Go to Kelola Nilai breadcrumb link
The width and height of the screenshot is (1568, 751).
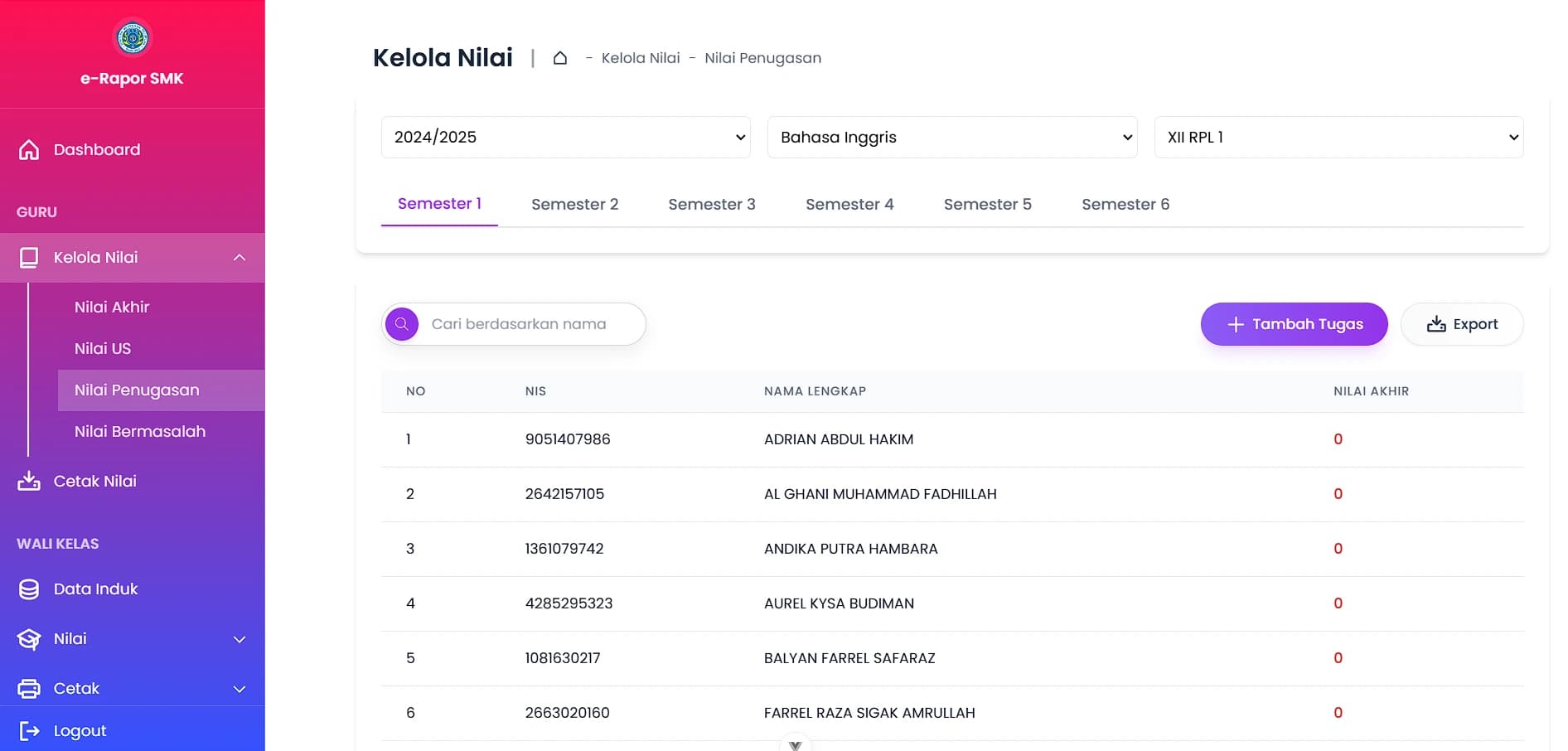[640, 58]
